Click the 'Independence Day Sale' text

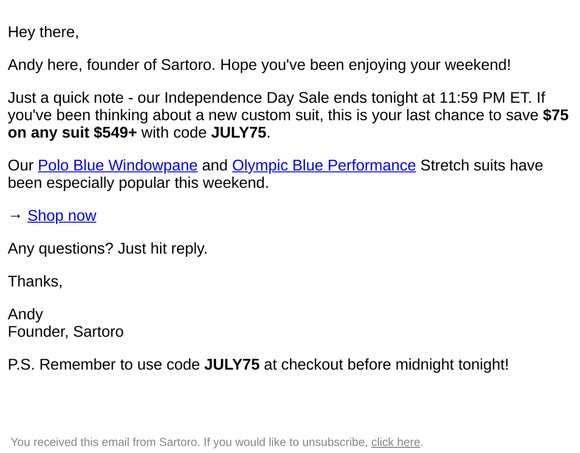click(x=247, y=98)
